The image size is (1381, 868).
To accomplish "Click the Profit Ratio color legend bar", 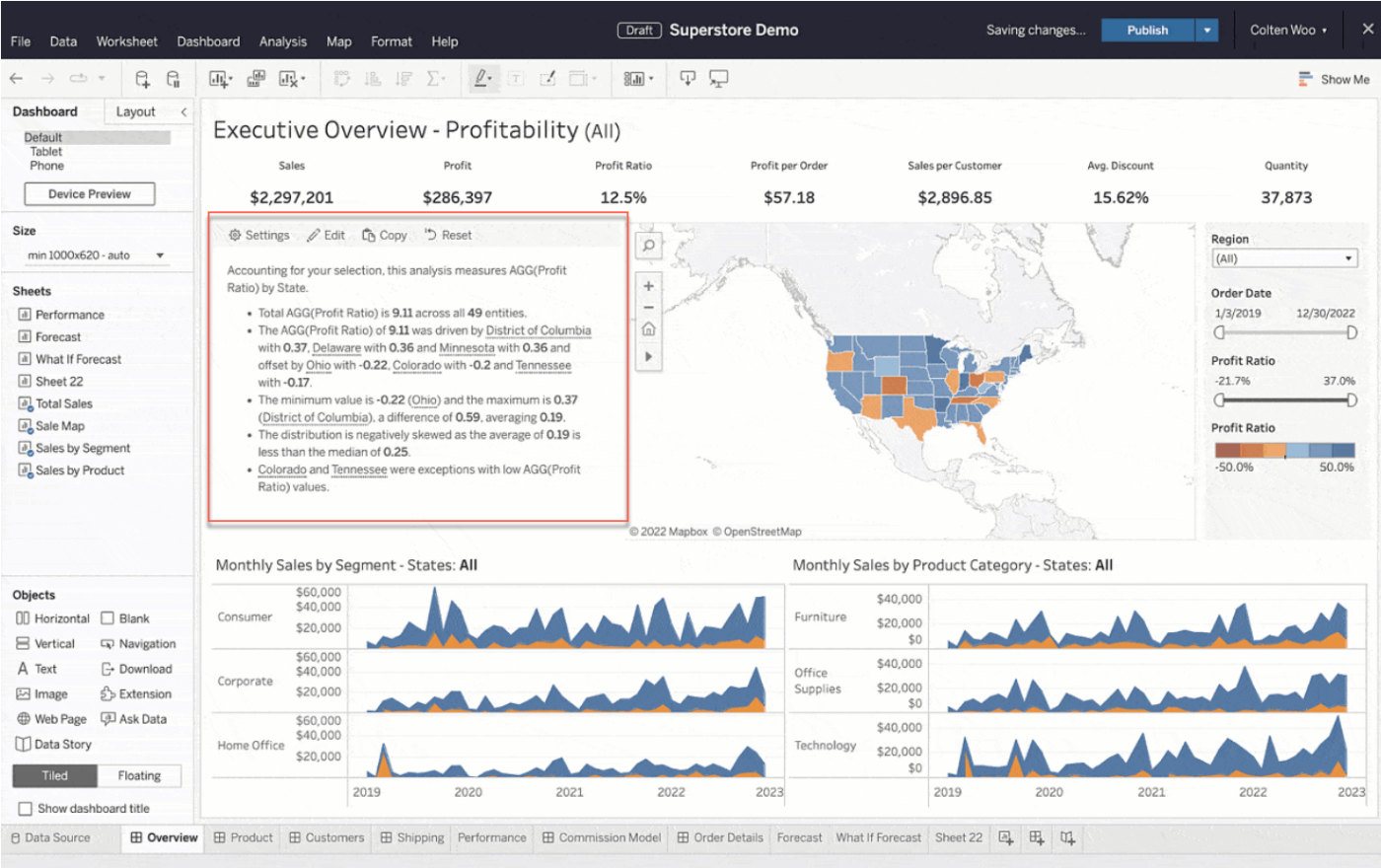I will [1285, 450].
